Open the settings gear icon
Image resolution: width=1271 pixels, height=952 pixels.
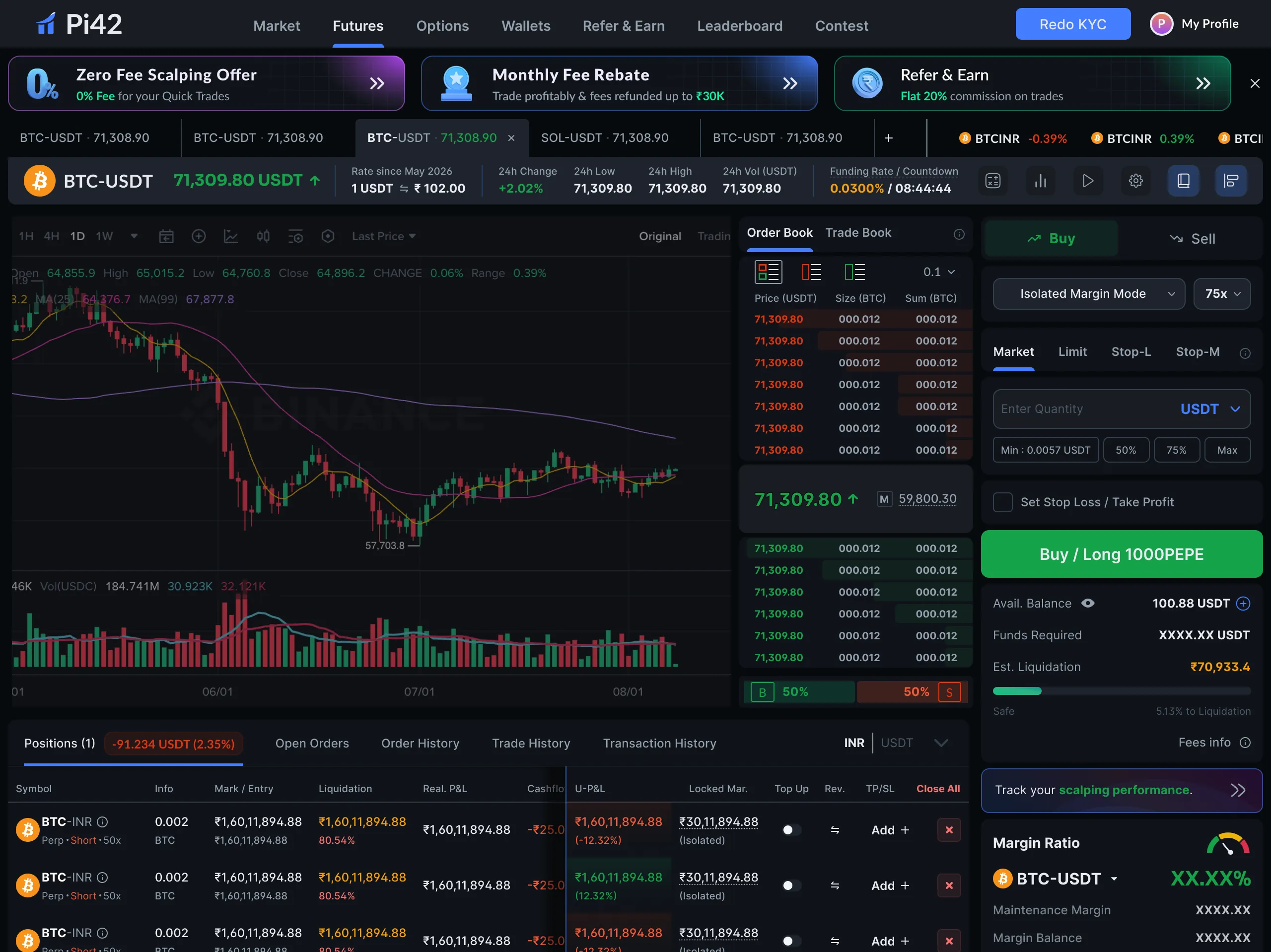click(1135, 181)
